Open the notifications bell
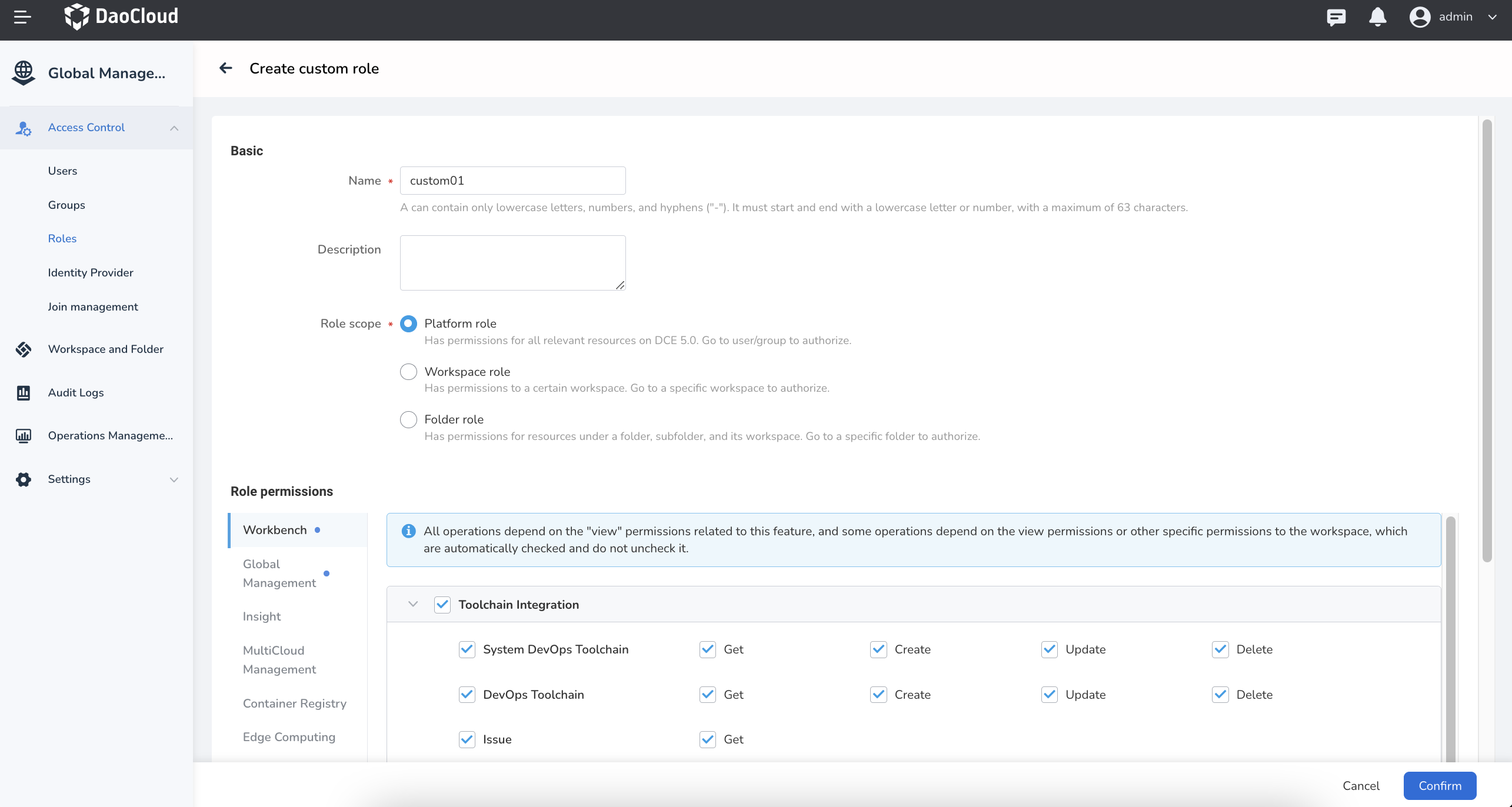 tap(1377, 17)
